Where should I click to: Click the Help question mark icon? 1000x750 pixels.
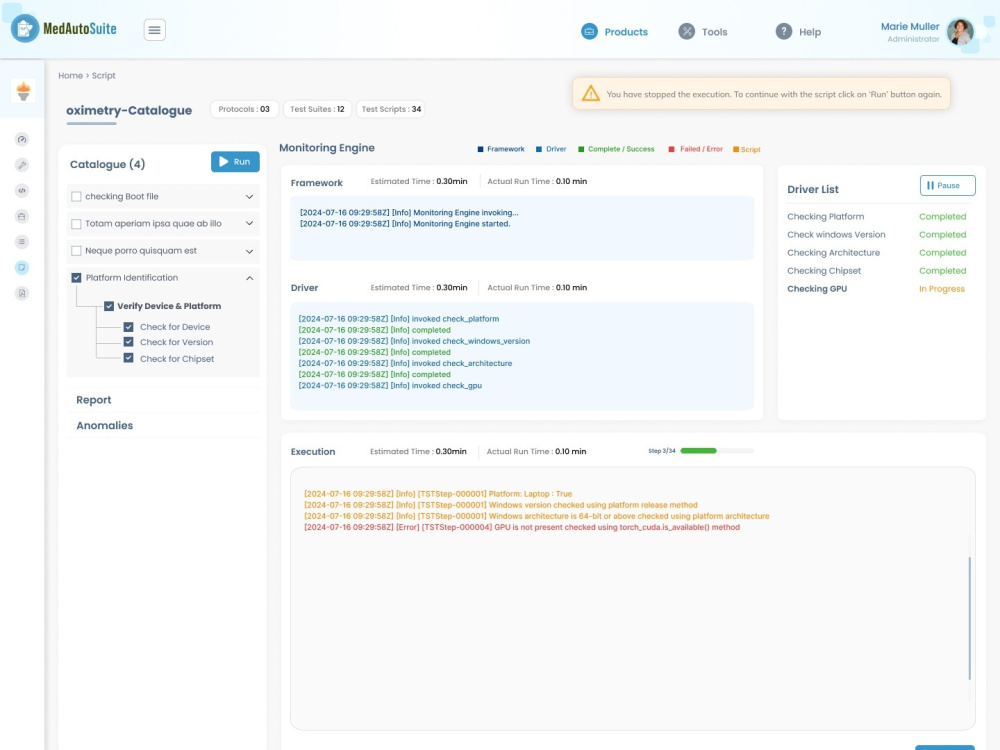pyautogui.click(x=784, y=31)
